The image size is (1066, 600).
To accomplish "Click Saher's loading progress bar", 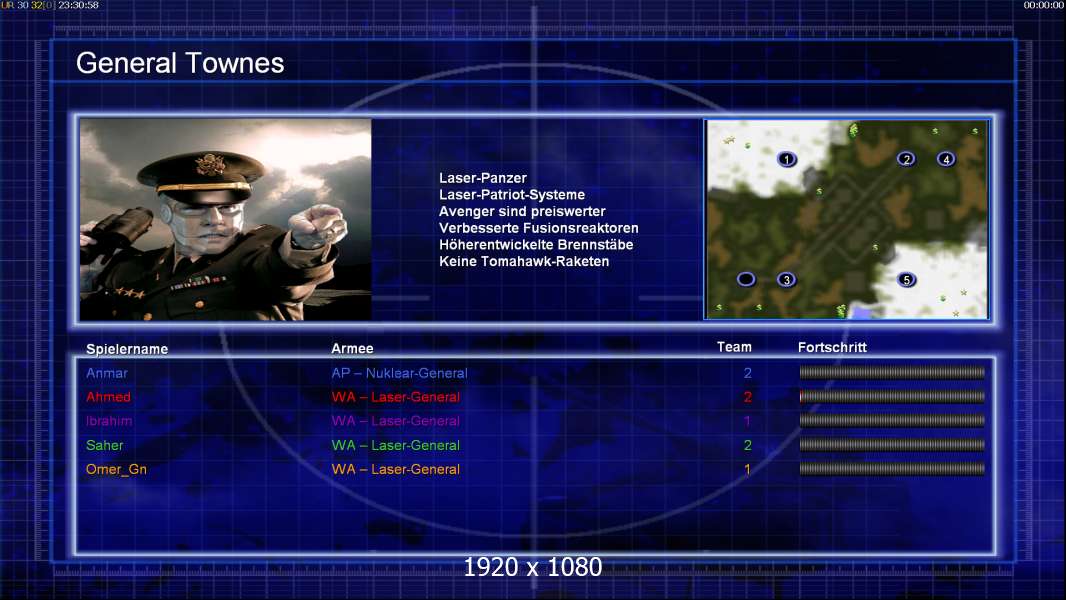I will click(892, 444).
